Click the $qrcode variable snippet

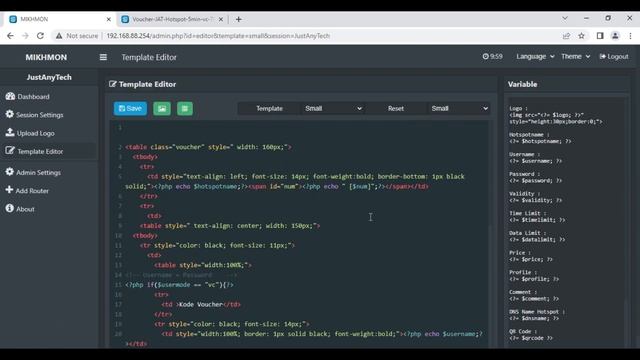[531, 338]
